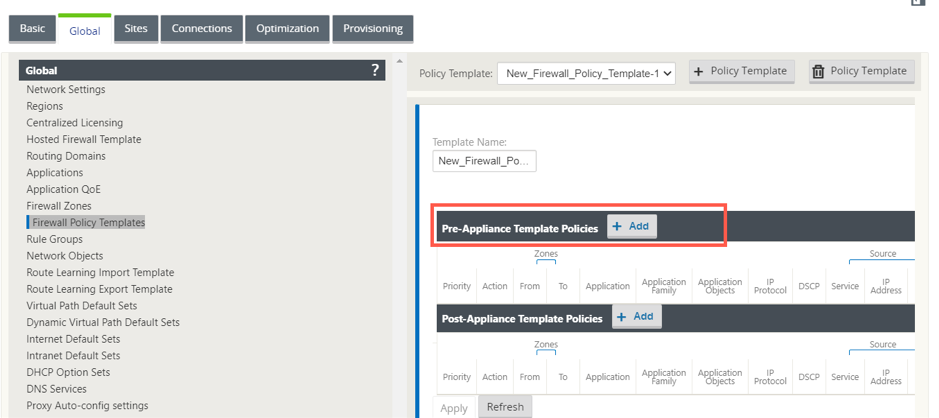939x418 pixels.
Task: Click the plus Policy Template button
Action: tap(741, 71)
